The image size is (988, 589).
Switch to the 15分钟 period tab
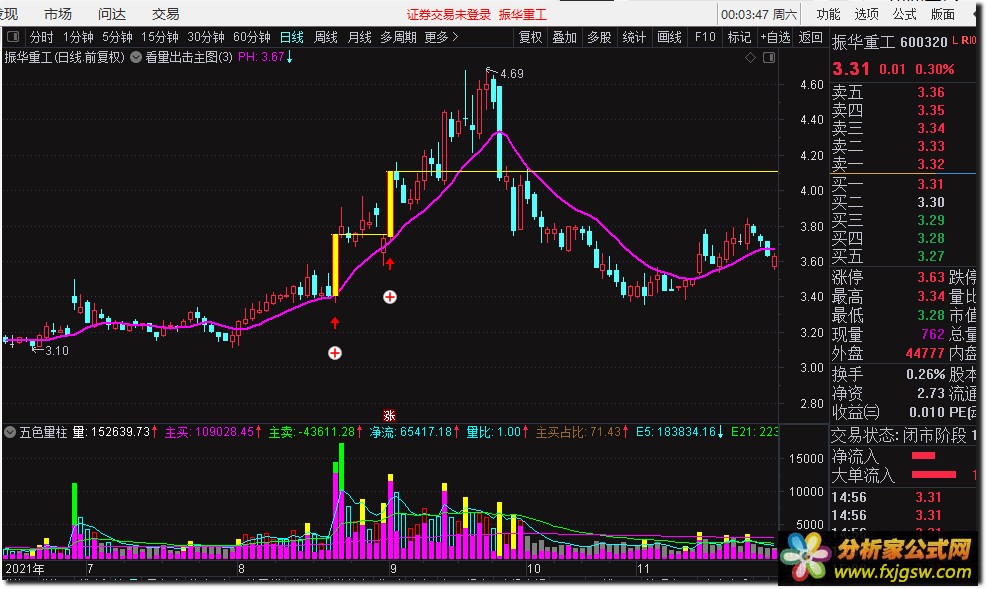160,37
